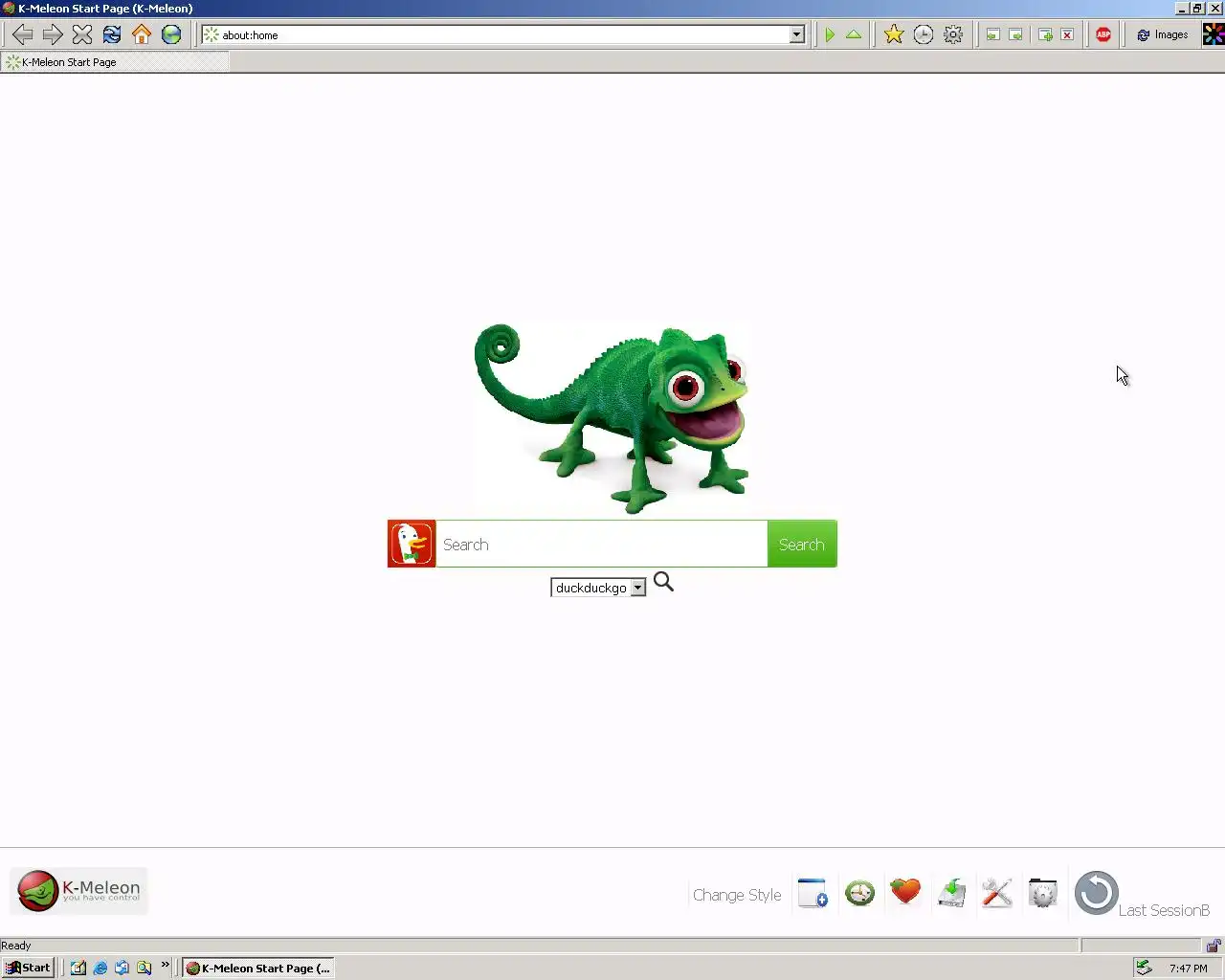Open the Windows Start button
The height and width of the screenshot is (980, 1225).
click(27, 968)
